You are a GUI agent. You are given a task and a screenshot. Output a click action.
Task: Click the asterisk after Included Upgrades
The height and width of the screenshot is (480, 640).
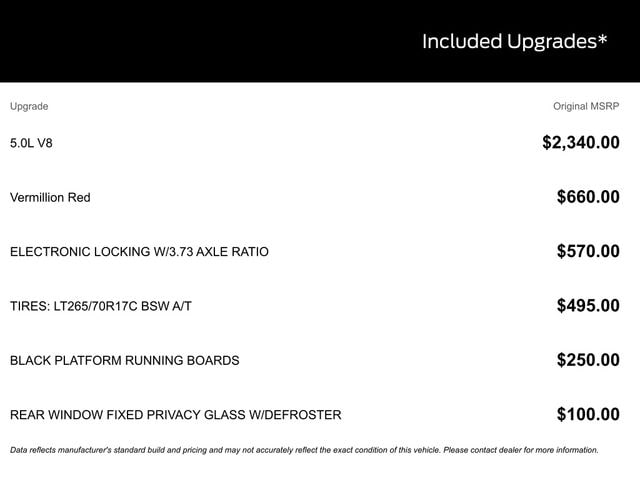pyautogui.click(x=602, y=39)
